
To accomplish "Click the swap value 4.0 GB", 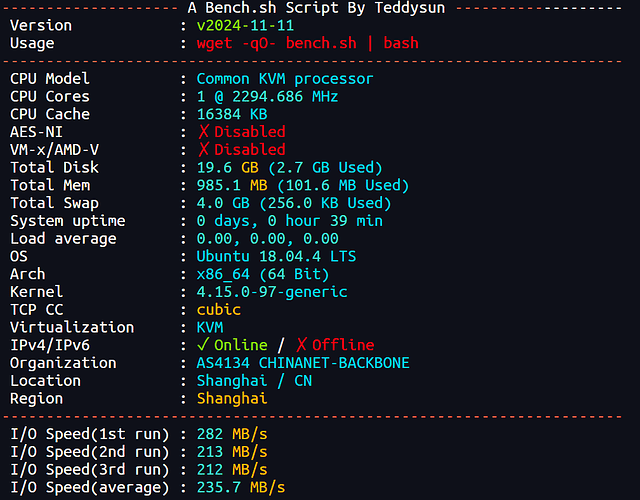I will pyautogui.click(x=223, y=203).
